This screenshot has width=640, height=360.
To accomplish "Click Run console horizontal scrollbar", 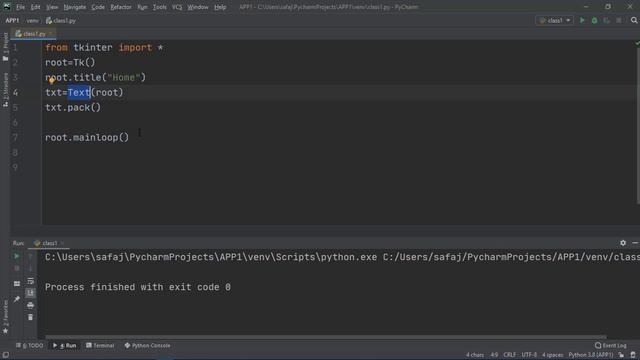I will [x=326, y=337].
